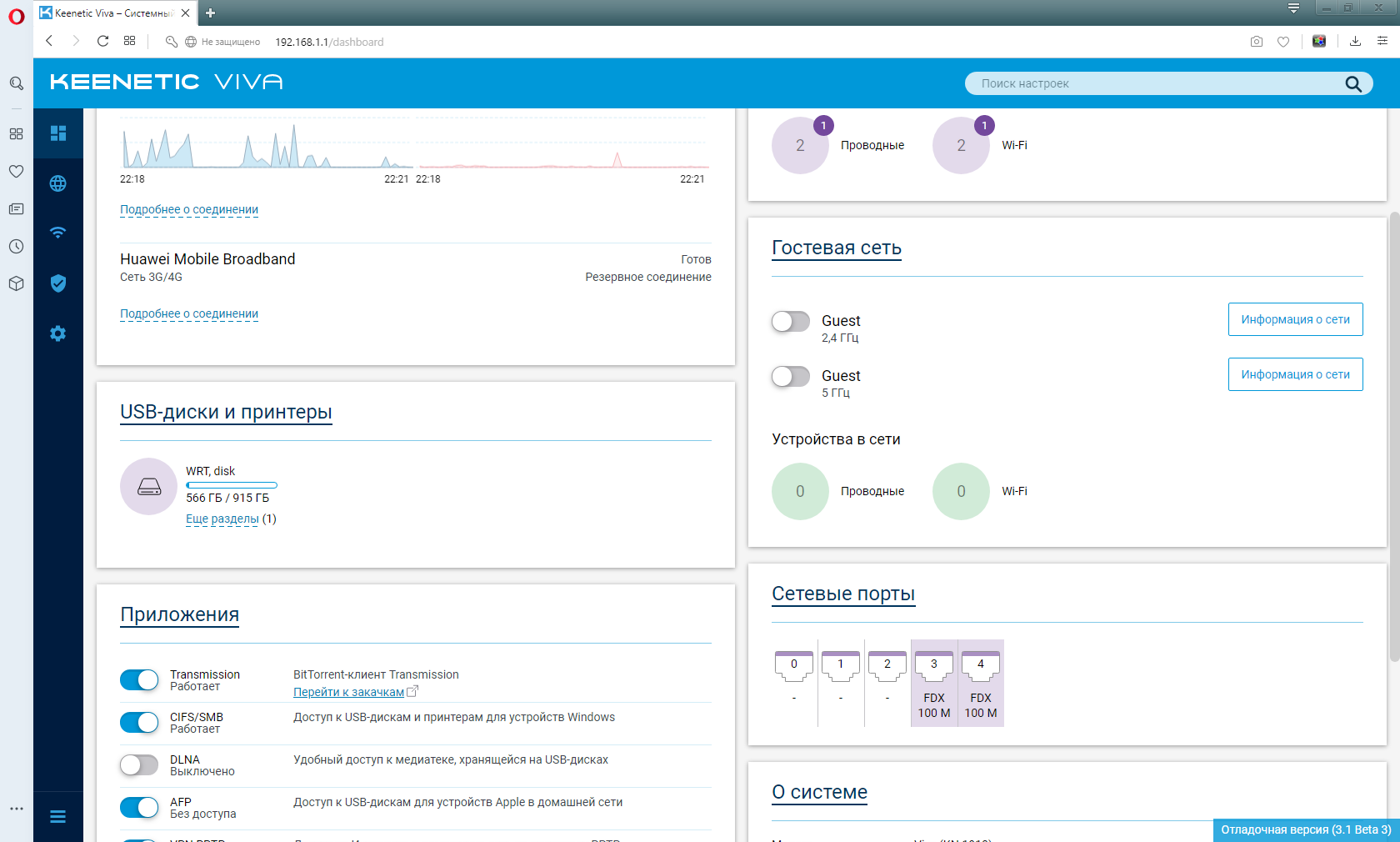Disable the Transmission application toggle
Screen dimensions: 1400x842
[x=139, y=680]
